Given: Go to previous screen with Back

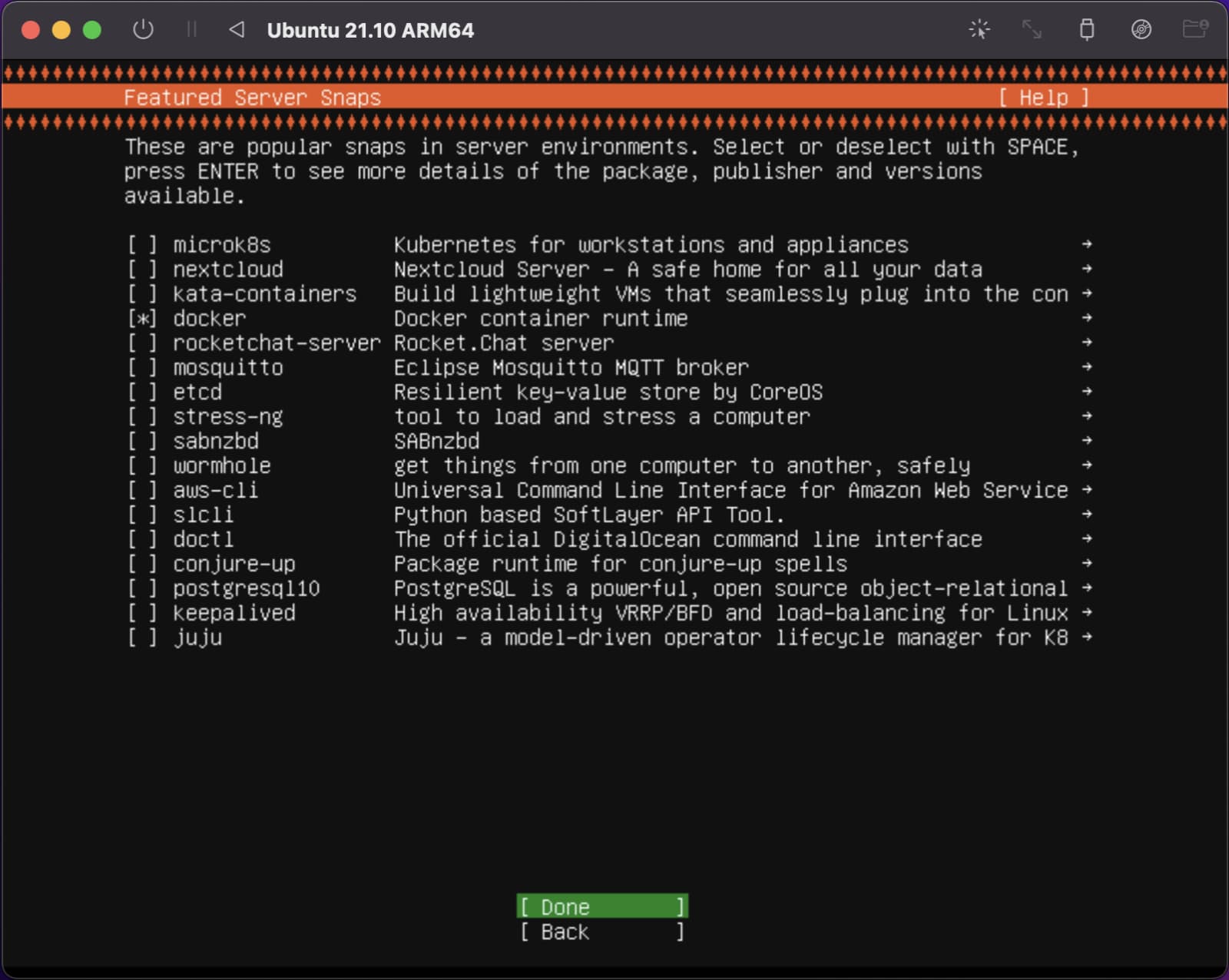Looking at the screenshot, I should [x=602, y=932].
